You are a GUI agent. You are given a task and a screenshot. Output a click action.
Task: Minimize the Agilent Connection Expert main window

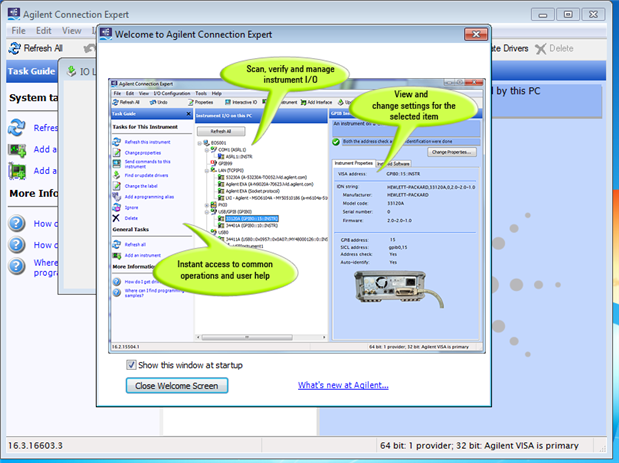click(542, 15)
